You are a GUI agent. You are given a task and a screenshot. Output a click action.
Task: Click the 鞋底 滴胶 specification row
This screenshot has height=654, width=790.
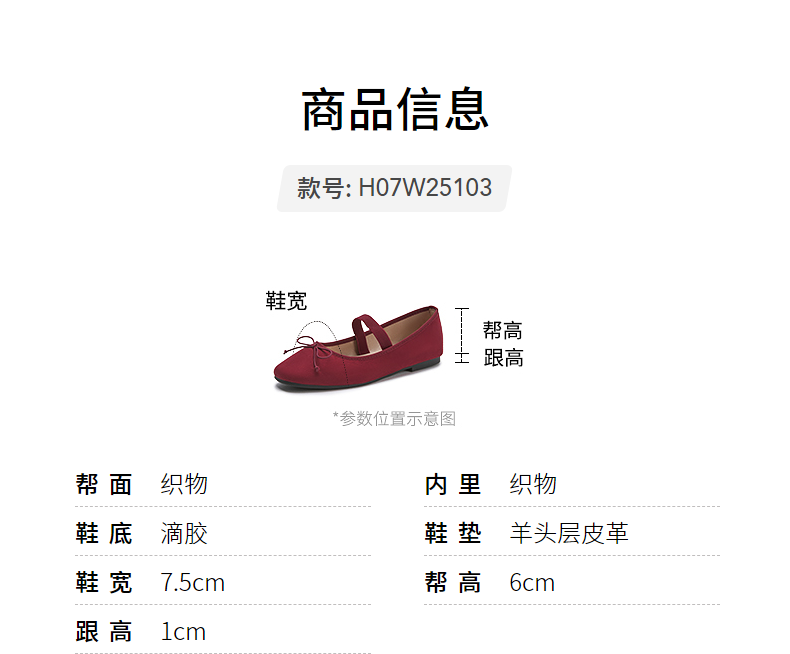(x=223, y=533)
